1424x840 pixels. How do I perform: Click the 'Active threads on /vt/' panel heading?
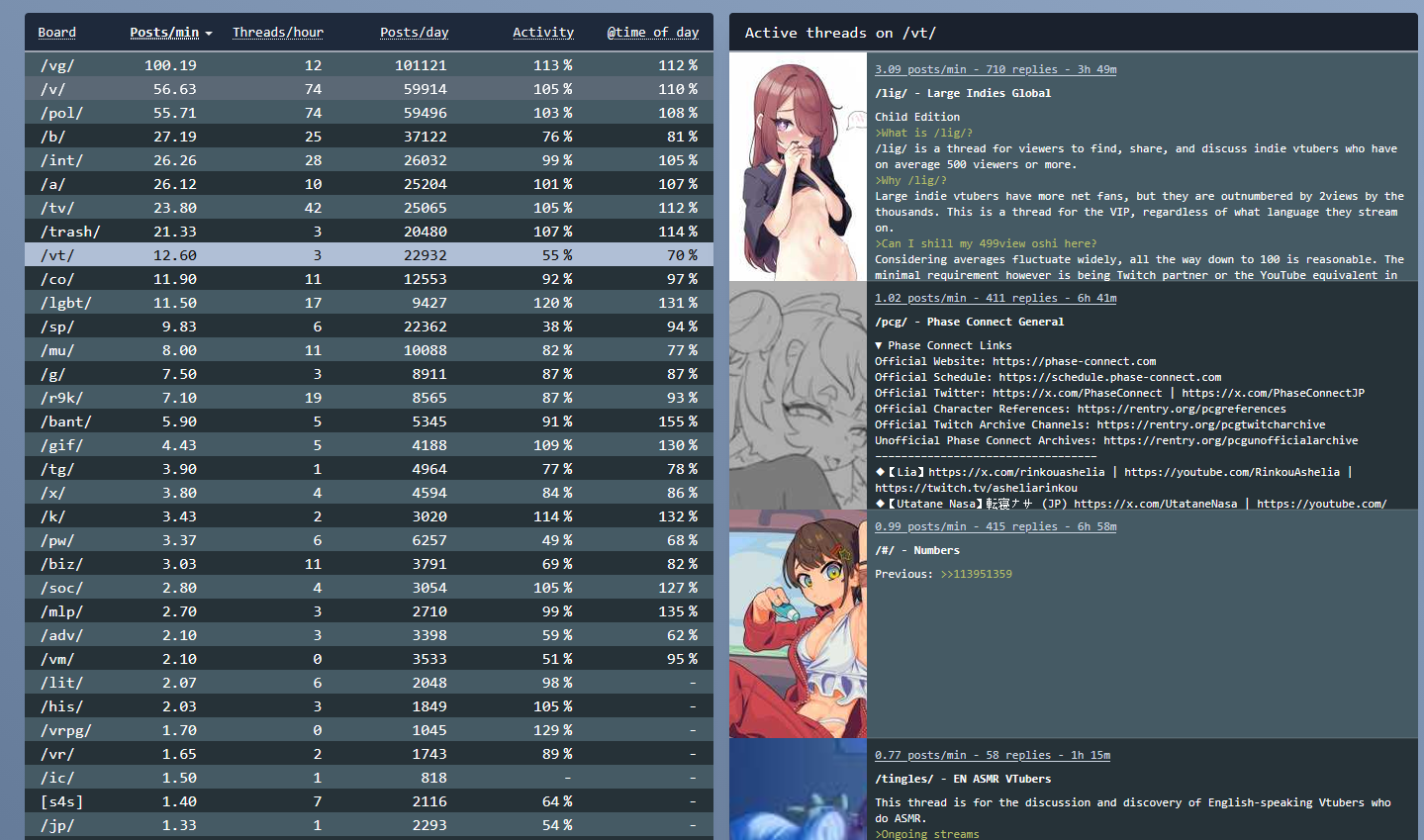pyautogui.click(x=840, y=33)
